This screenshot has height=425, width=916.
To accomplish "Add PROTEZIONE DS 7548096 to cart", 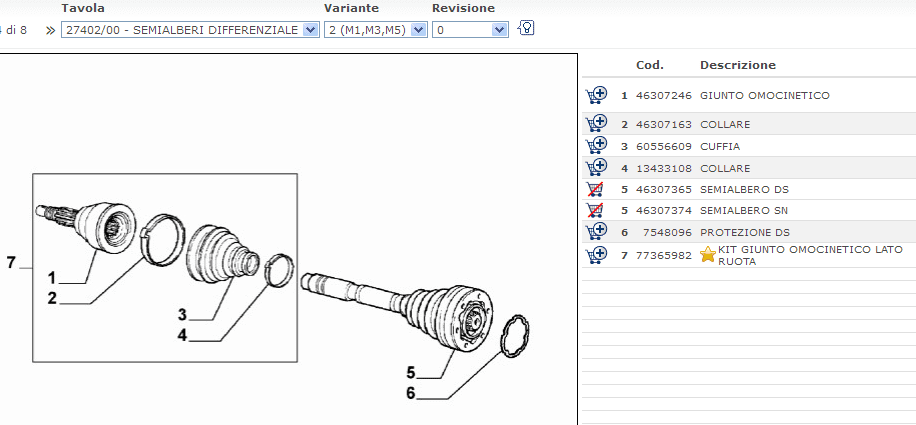I will coord(596,232).
